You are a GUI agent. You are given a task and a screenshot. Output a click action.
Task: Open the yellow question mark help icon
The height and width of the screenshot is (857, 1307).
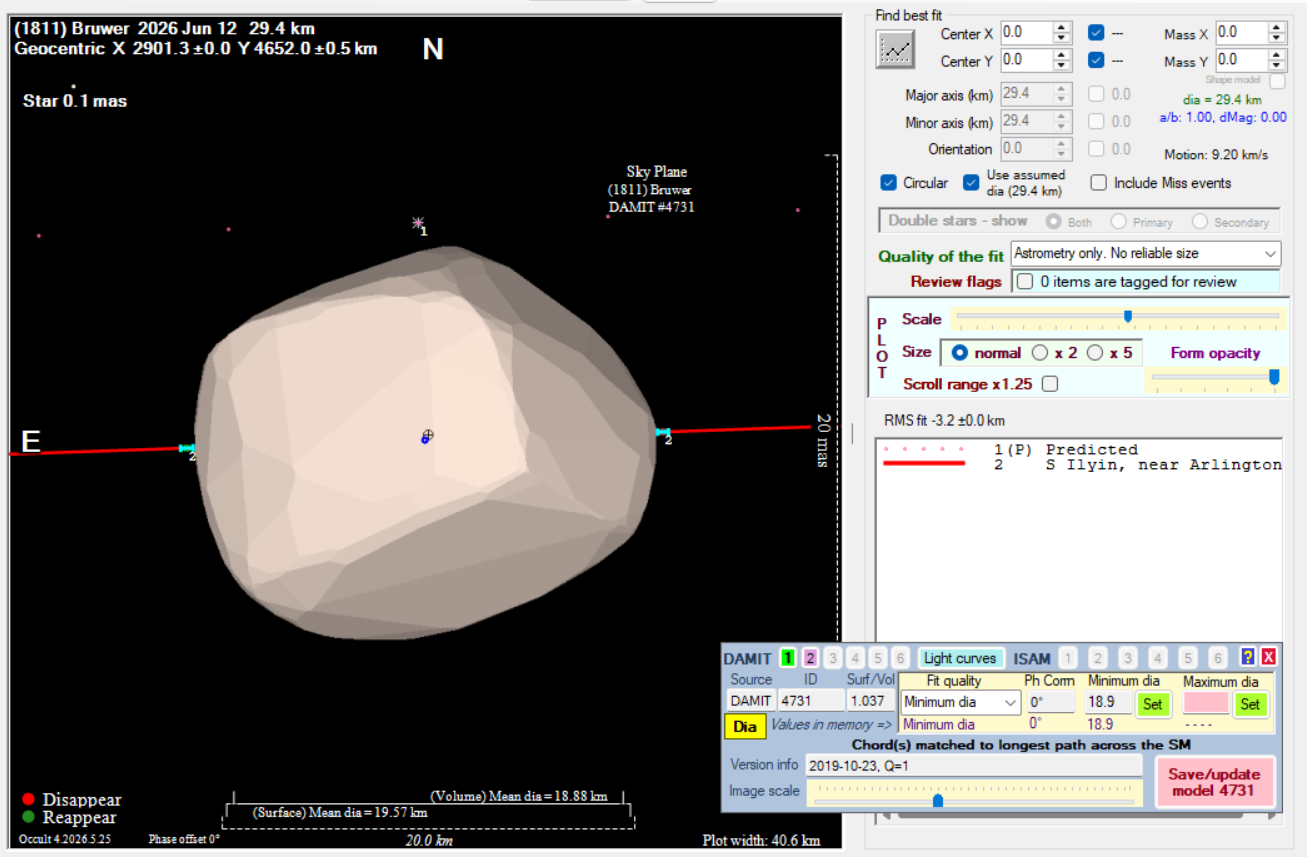(1247, 657)
